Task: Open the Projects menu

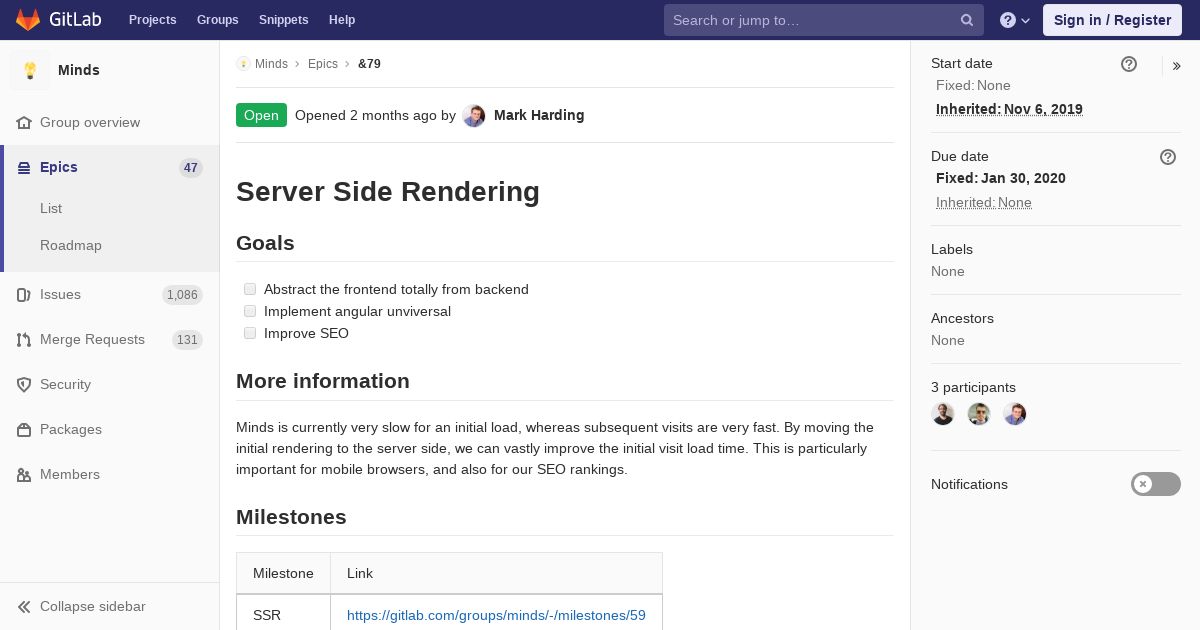Action: point(152,20)
